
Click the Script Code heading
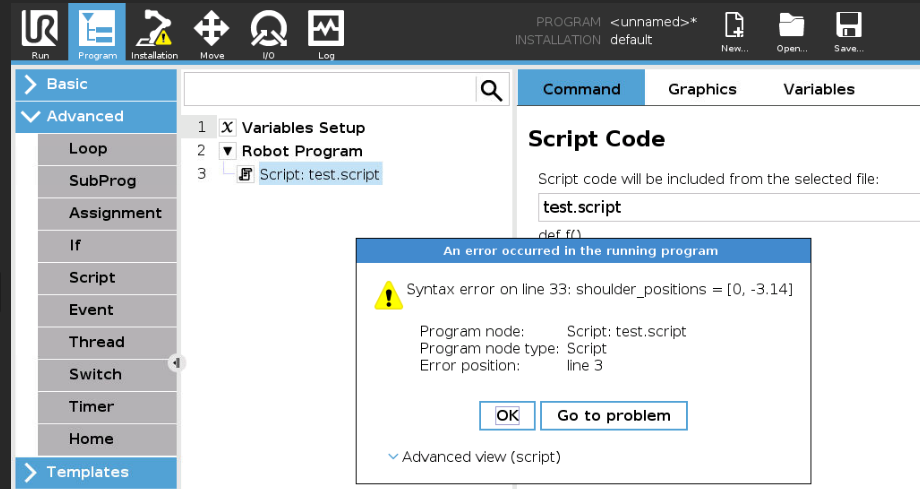point(596,139)
